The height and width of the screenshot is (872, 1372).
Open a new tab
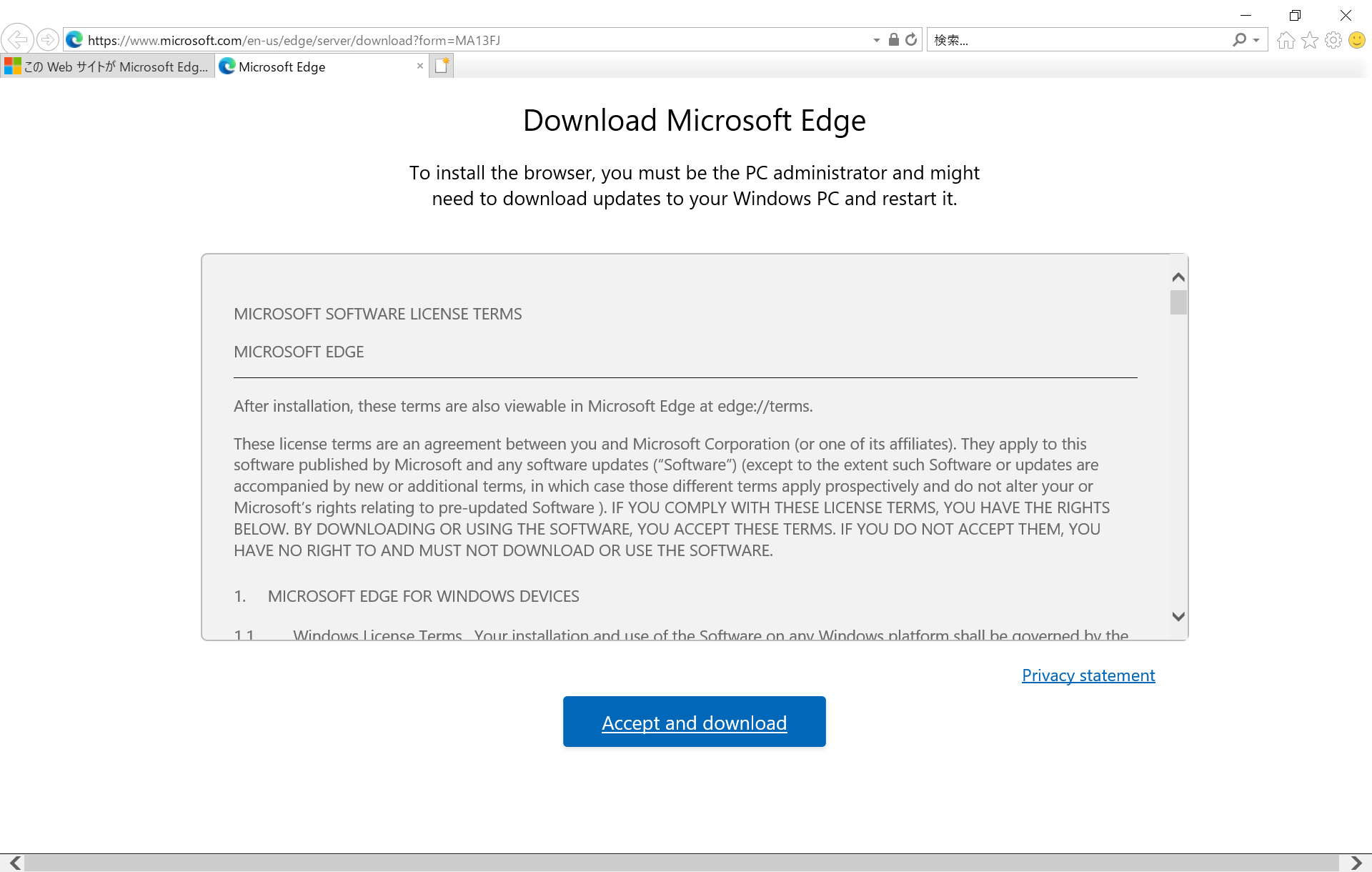coord(442,66)
